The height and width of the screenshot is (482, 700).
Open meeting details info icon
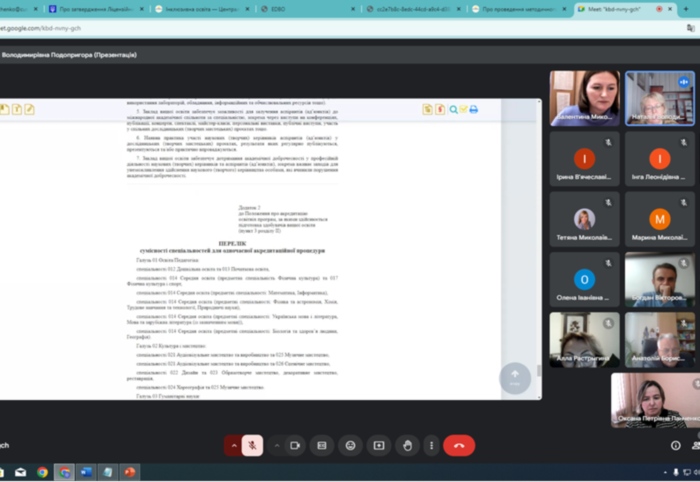(x=676, y=445)
